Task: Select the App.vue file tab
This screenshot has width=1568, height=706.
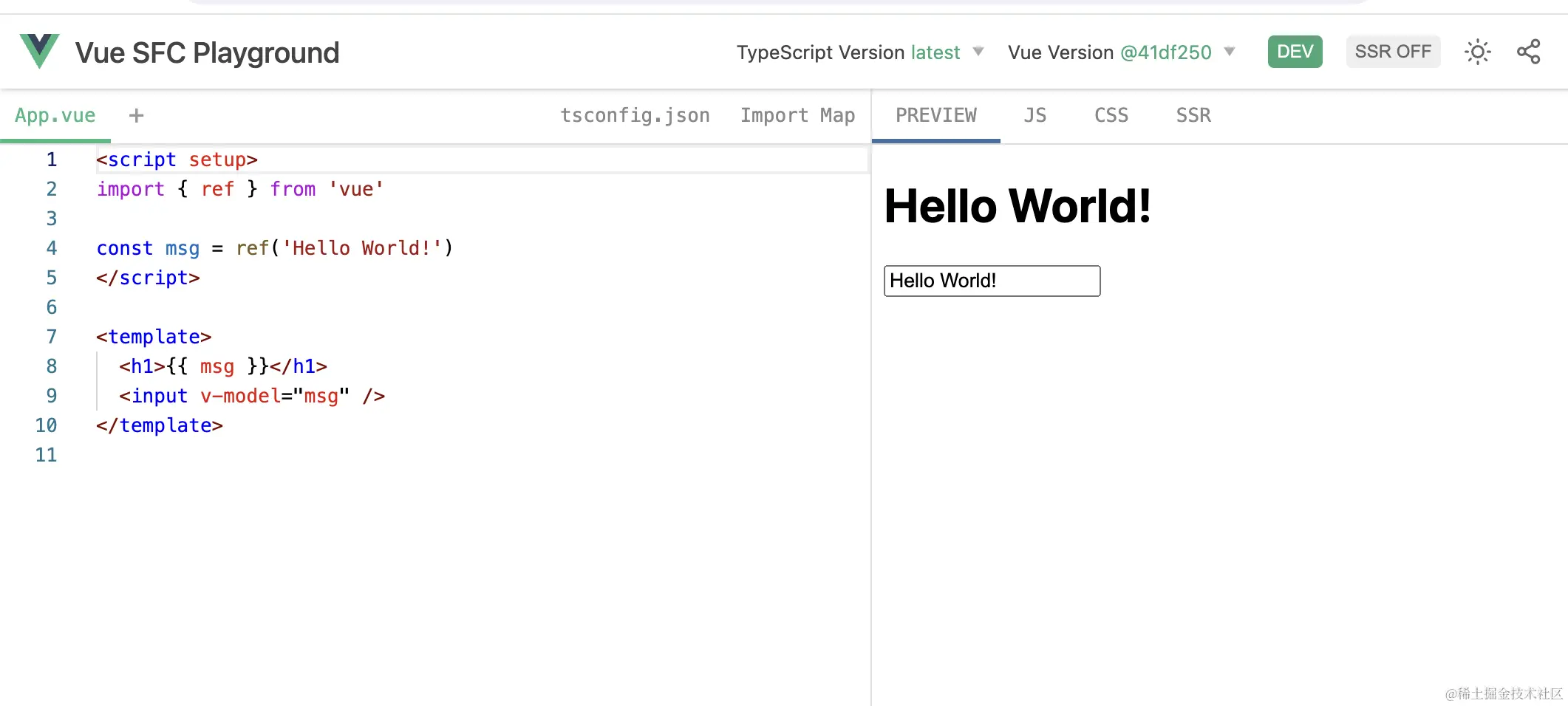Action: click(55, 116)
